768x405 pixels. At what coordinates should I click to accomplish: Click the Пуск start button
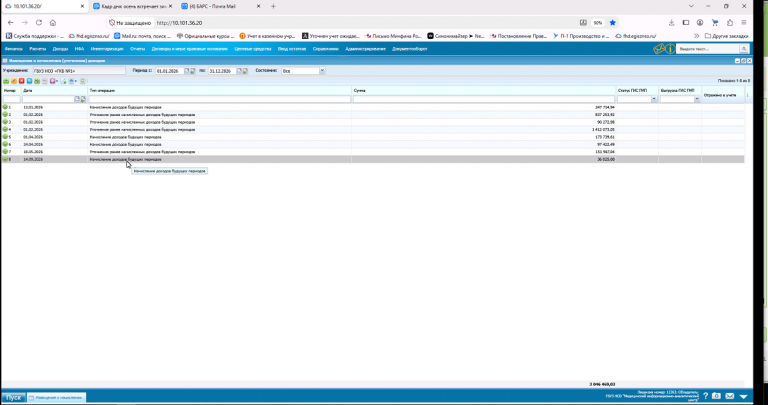pyautogui.click(x=13, y=398)
